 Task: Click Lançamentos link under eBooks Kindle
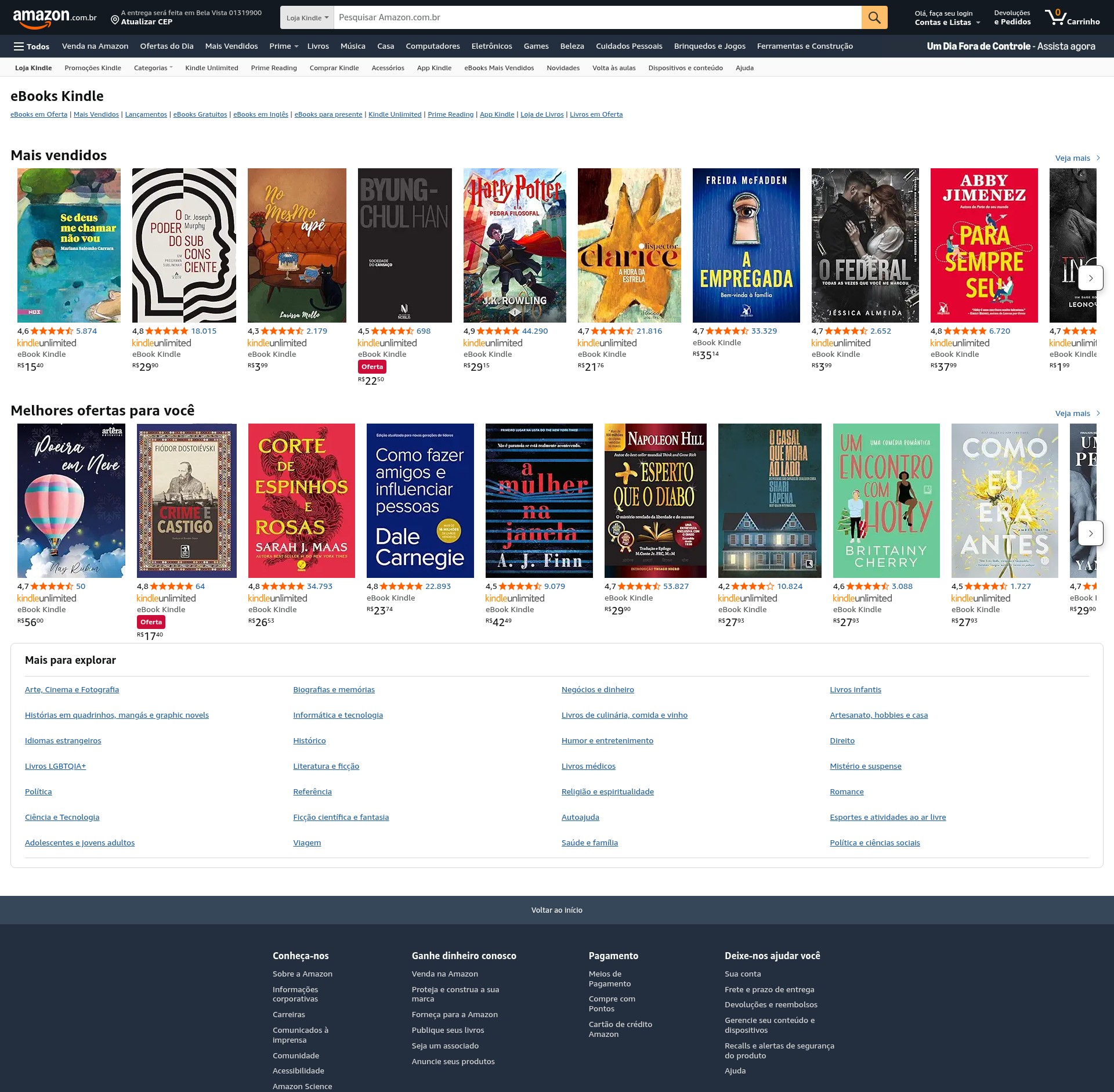click(146, 114)
